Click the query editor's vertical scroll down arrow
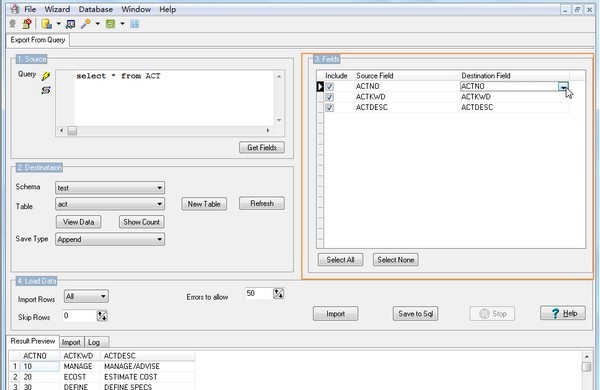600x390 pixels. point(279,120)
